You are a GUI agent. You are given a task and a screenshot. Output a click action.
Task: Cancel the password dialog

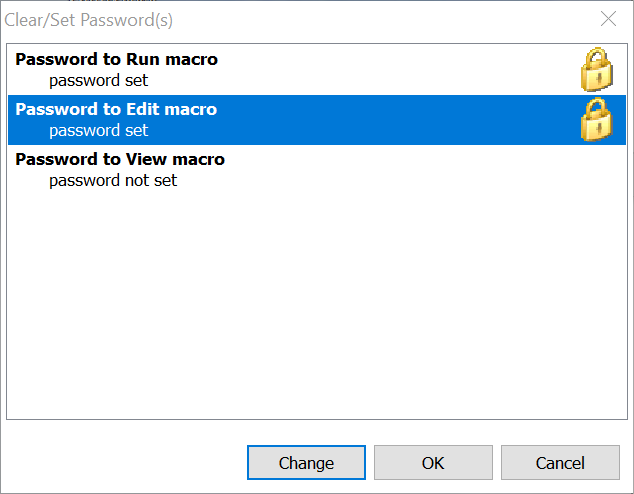click(x=560, y=463)
